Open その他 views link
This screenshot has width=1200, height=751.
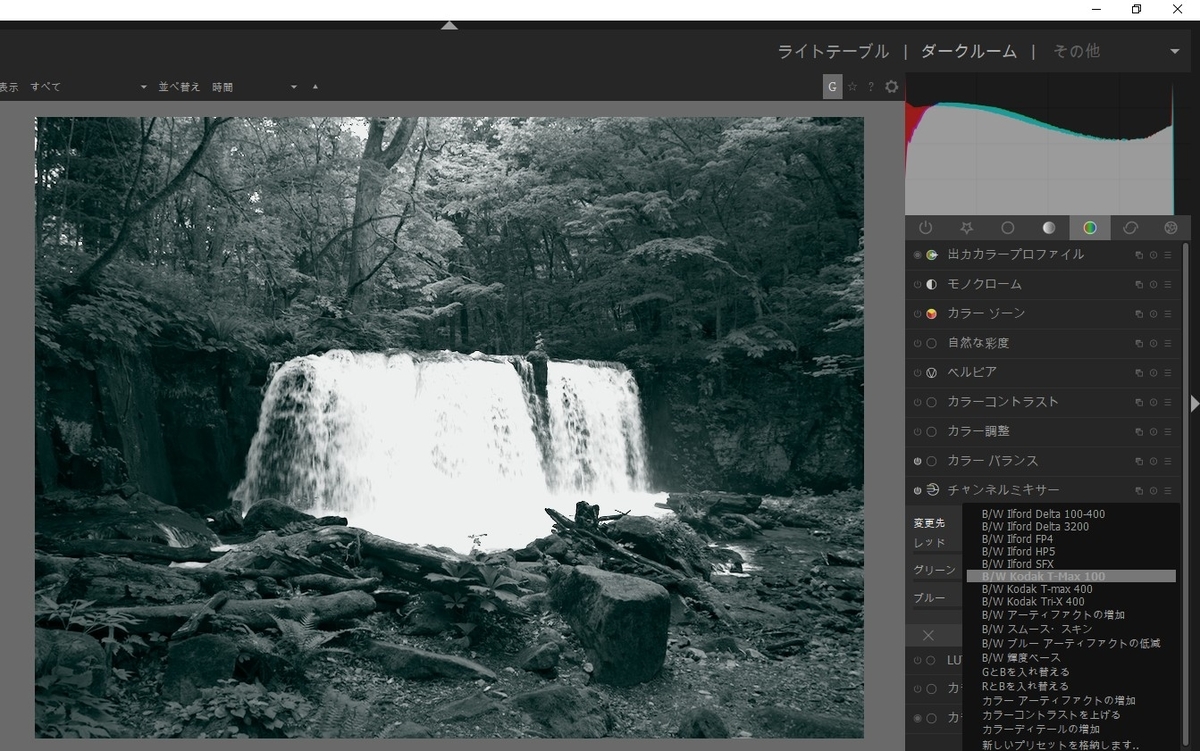[1076, 52]
